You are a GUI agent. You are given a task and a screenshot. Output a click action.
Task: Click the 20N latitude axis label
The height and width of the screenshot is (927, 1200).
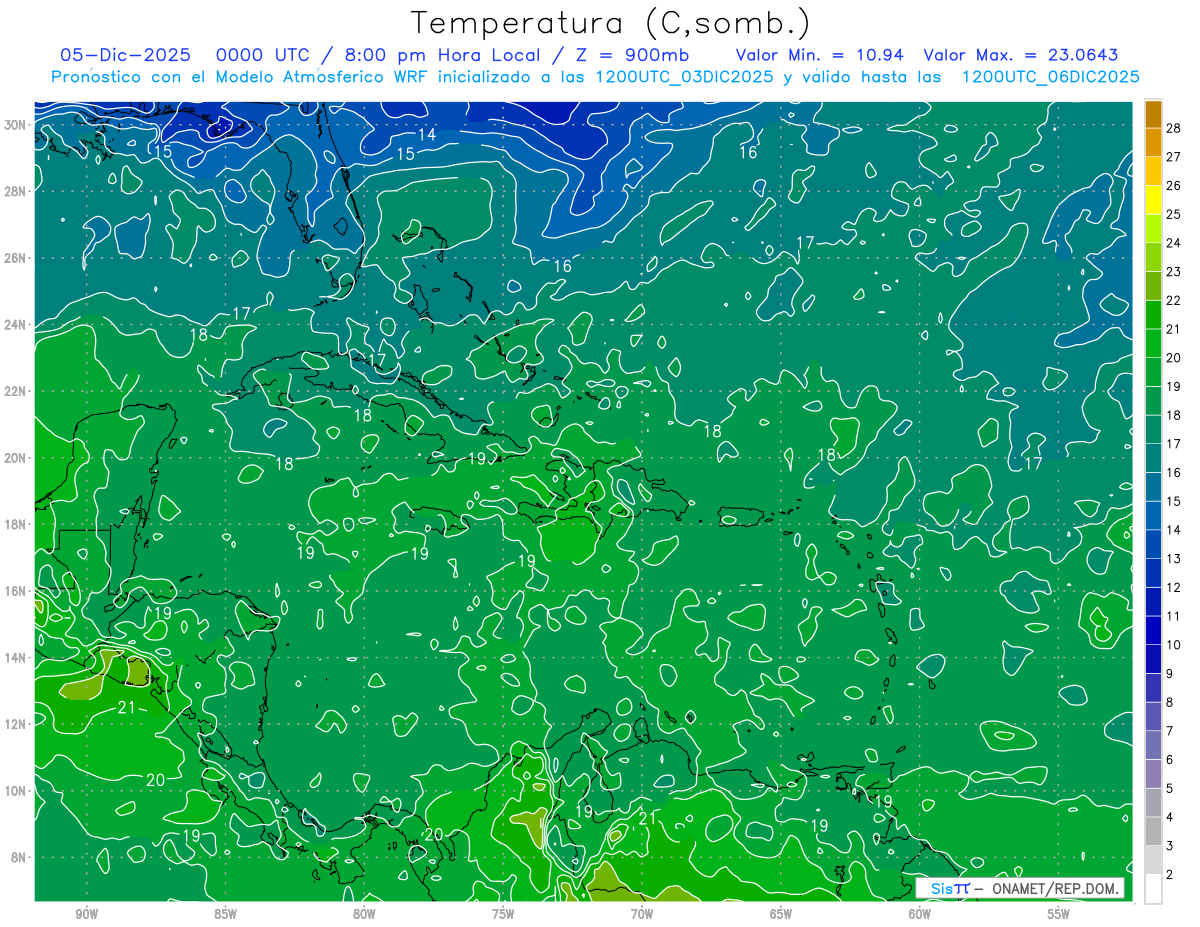pyautogui.click(x=17, y=457)
